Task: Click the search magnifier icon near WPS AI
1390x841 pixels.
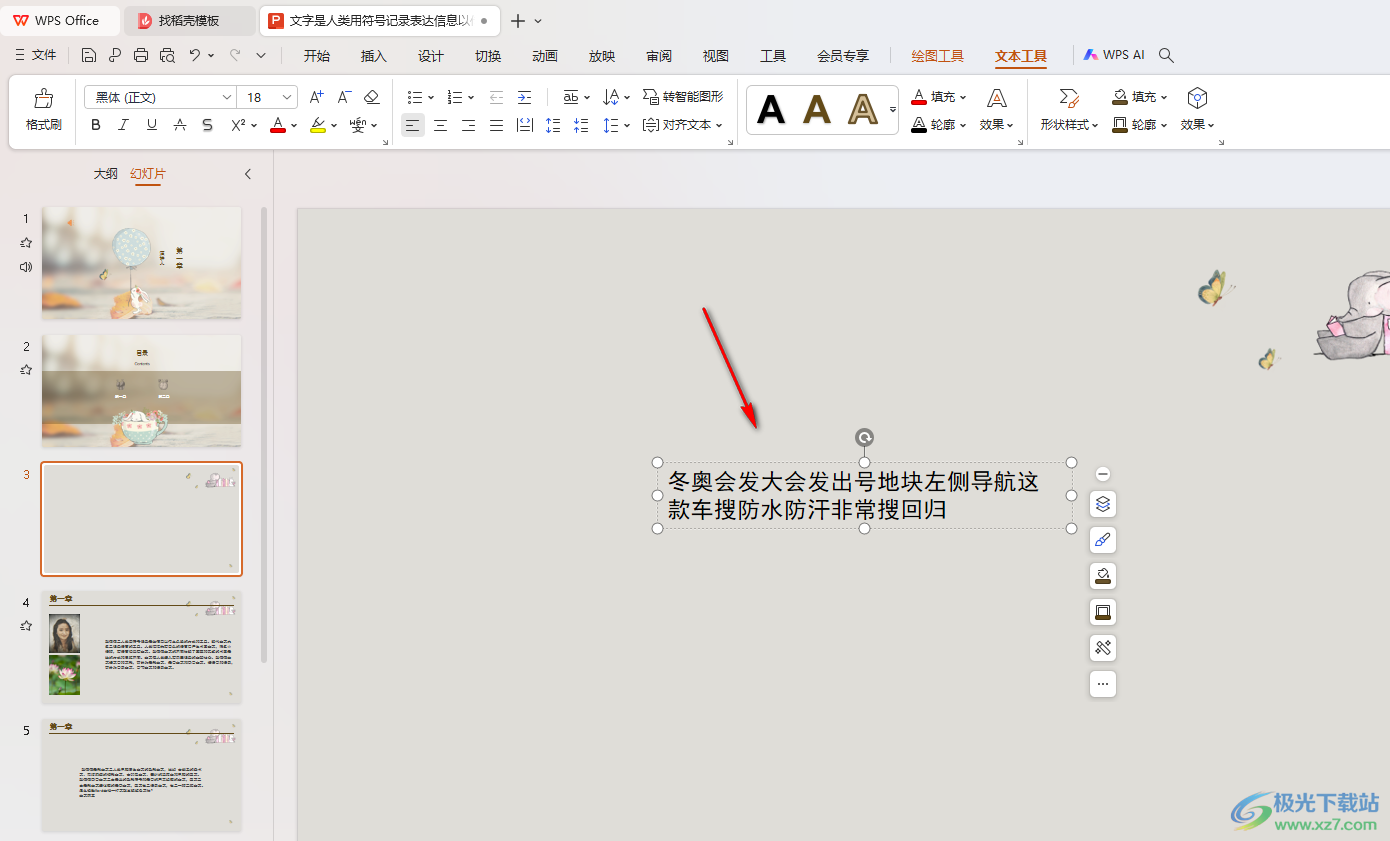Action: coord(1166,56)
